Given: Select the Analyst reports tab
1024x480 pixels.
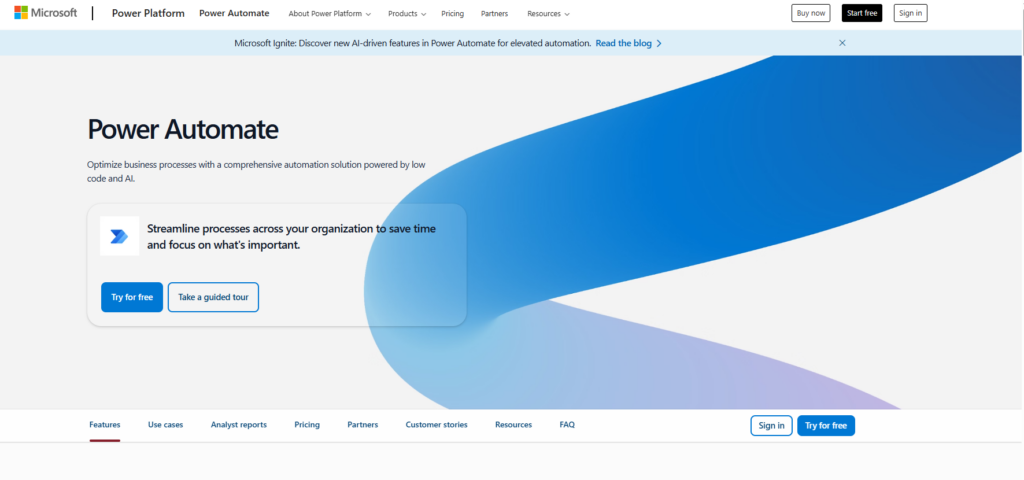Looking at the screenshot, I should click(x=239, y=424).
